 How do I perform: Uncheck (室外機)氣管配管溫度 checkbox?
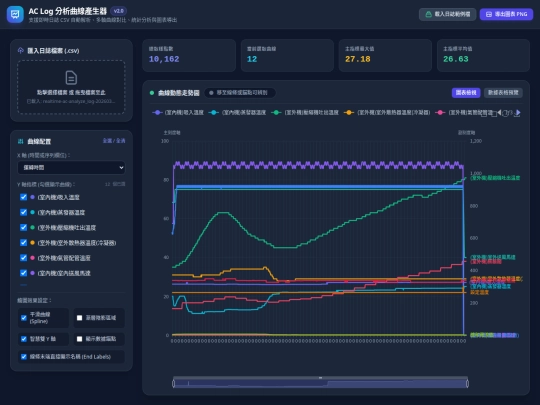coord(23,258)
